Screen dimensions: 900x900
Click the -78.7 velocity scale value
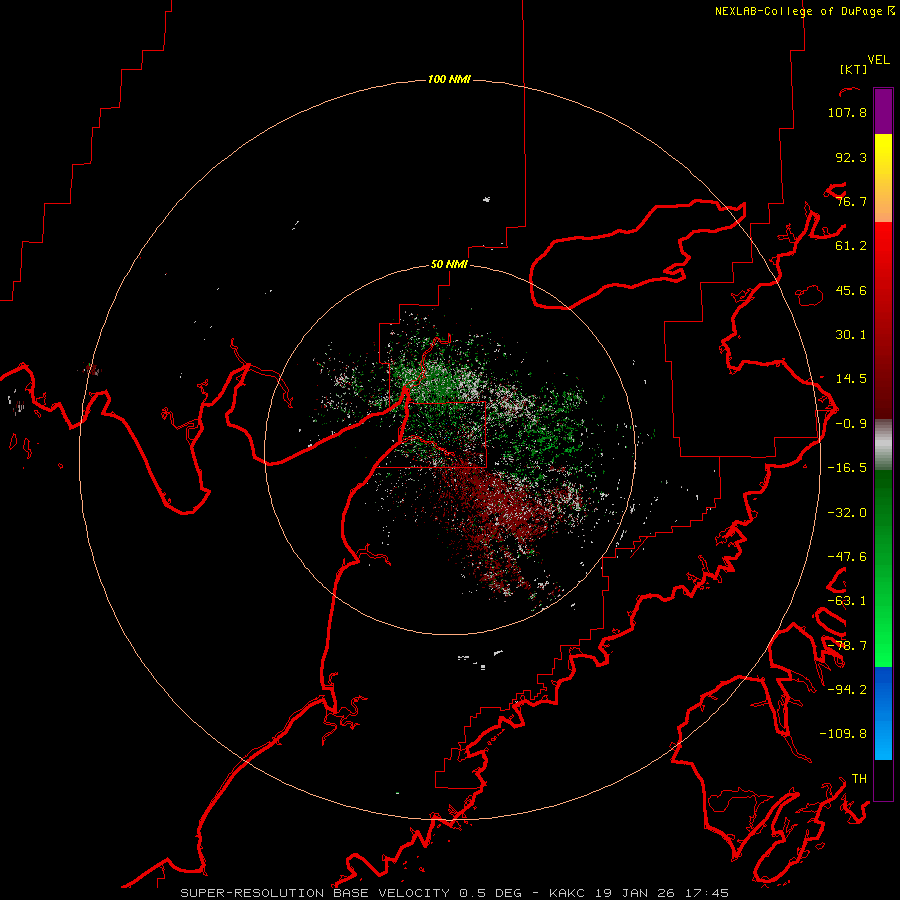[x=847, y=646]
